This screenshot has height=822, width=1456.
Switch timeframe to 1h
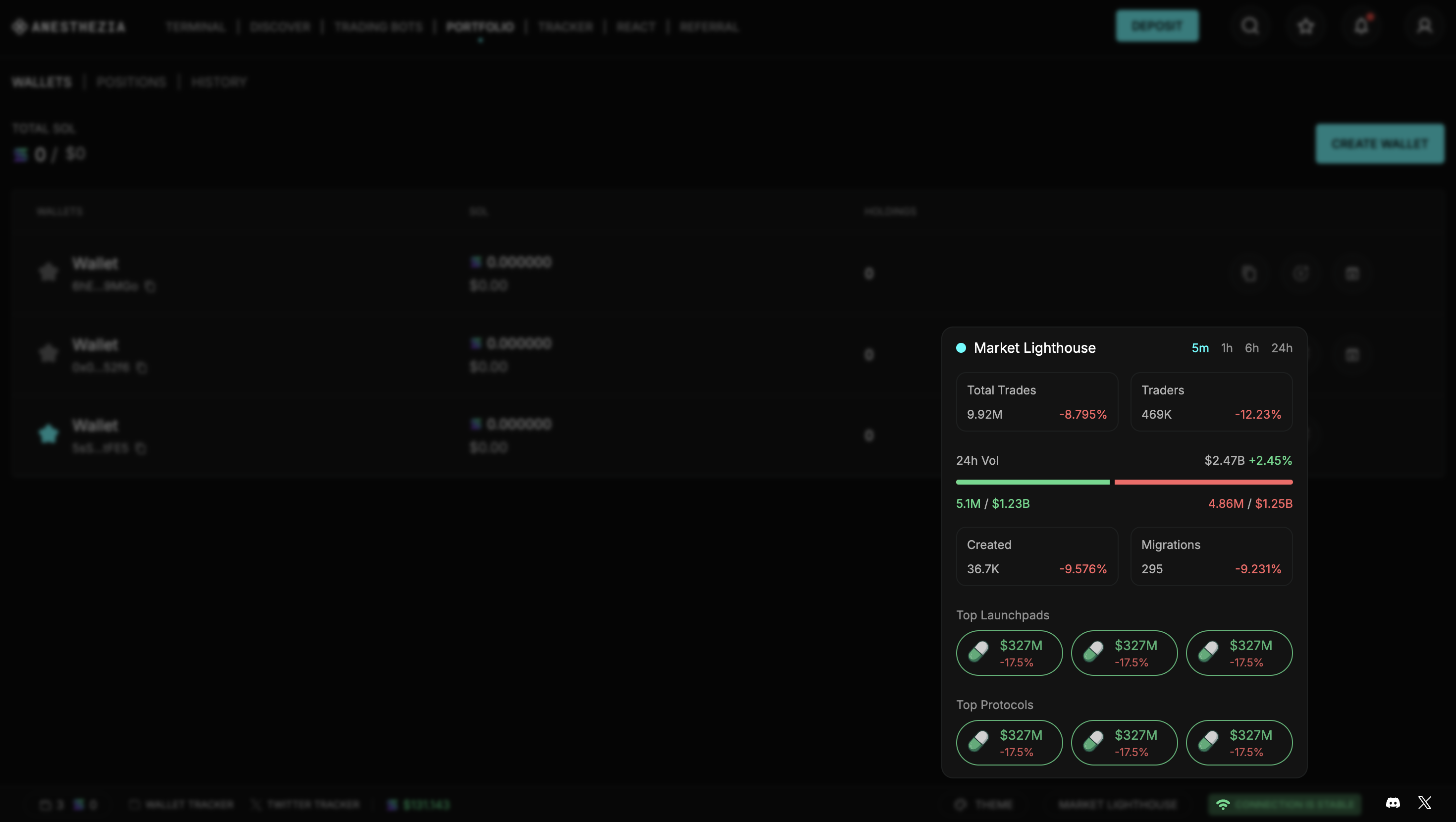click(x=1227, y=348)
